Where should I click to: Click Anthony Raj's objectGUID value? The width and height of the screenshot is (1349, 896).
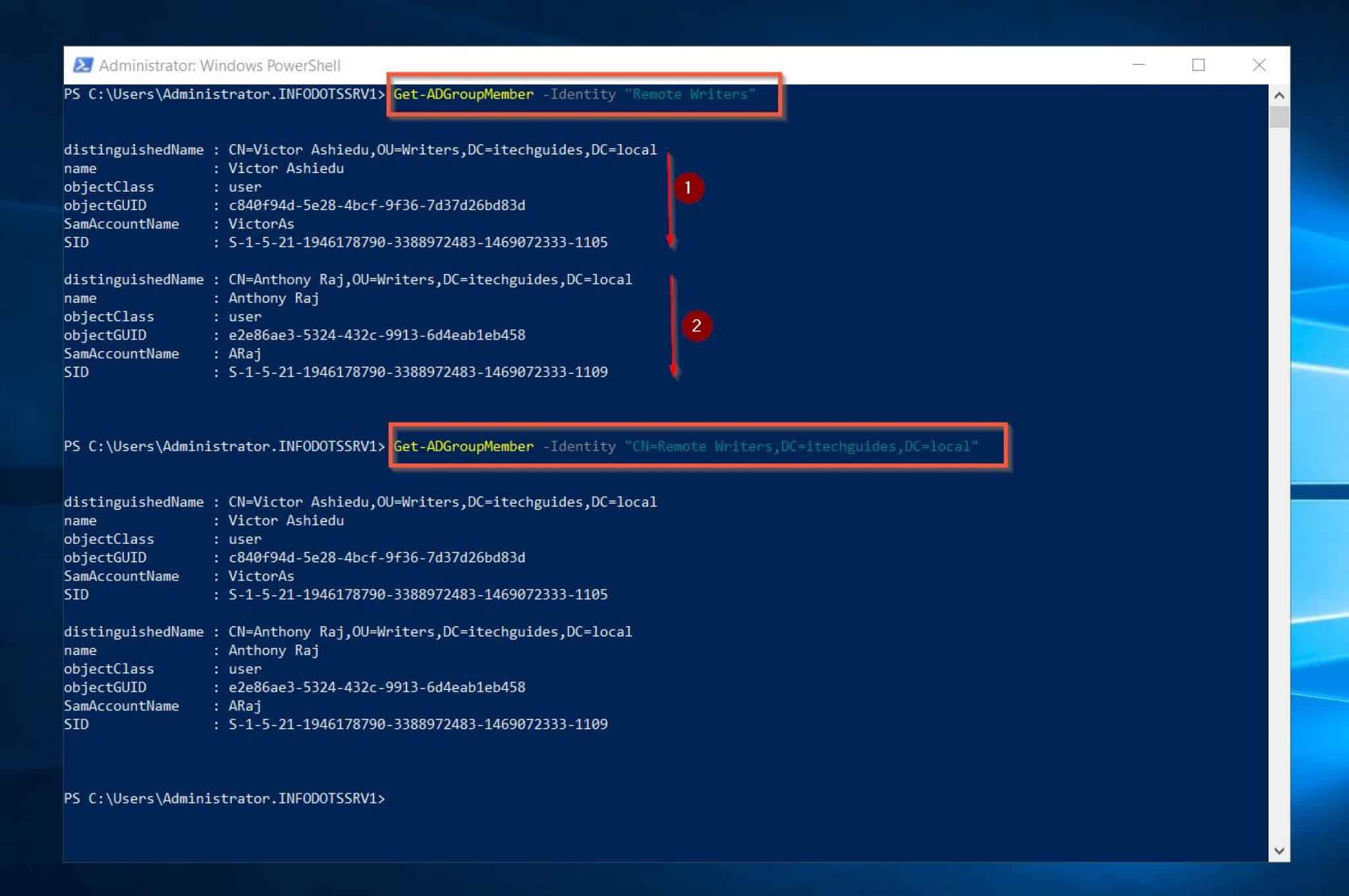(376, 335)
